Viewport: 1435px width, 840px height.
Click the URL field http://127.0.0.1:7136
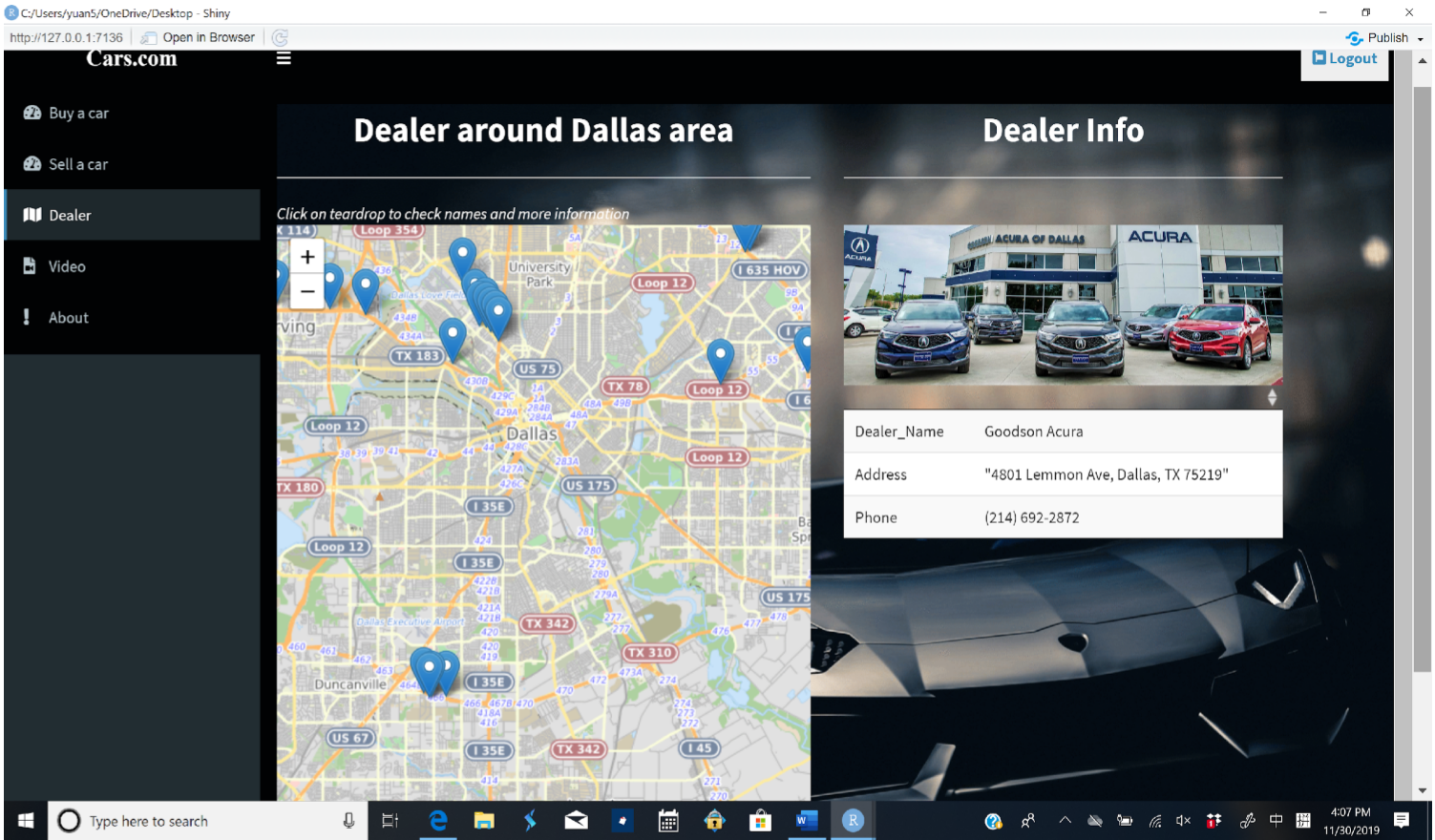coord(67,37)
